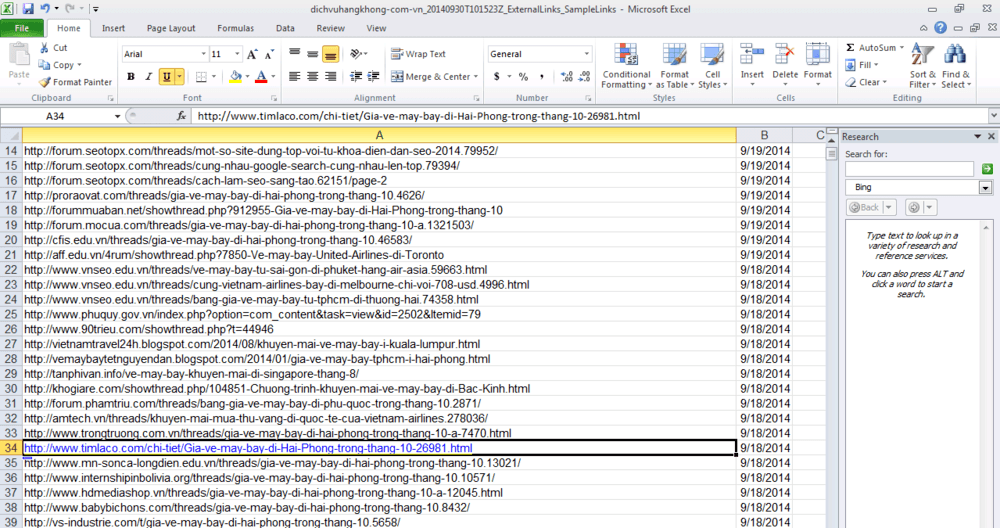Open the File tab

[x=22, y=28]
